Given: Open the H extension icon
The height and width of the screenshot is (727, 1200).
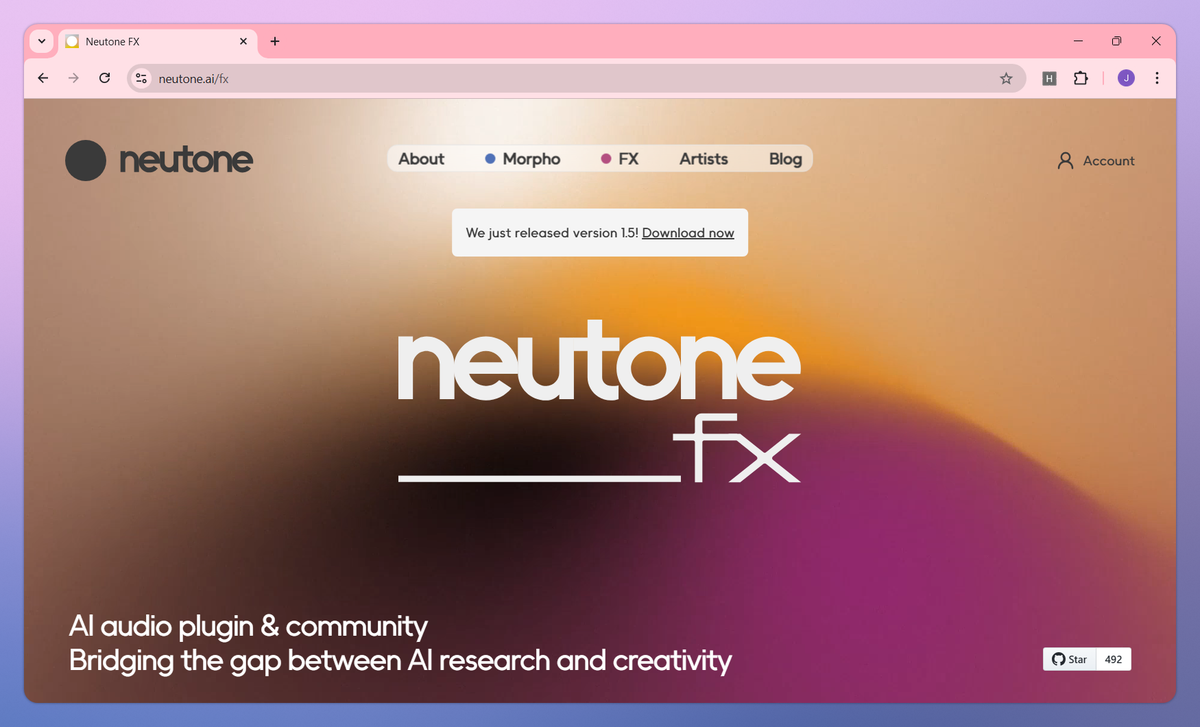Looking at the screenshot, I should (1049, 78).
